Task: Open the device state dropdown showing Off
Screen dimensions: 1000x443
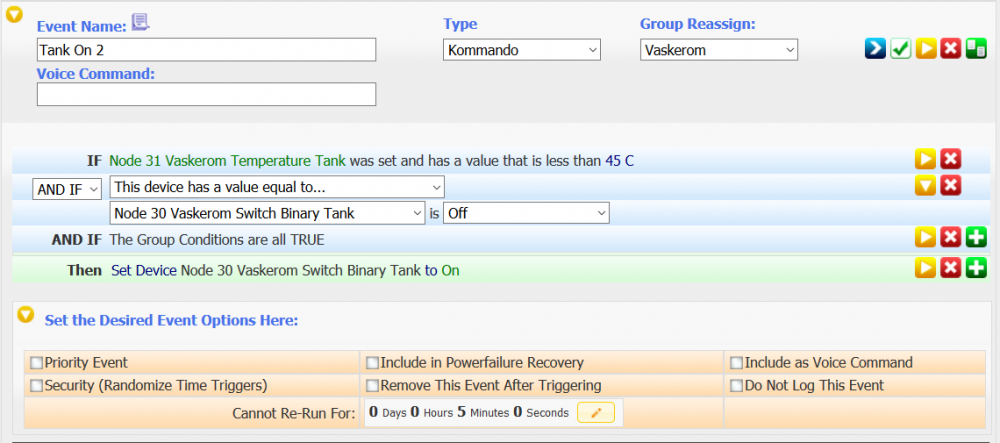Action: coord(526,213)
